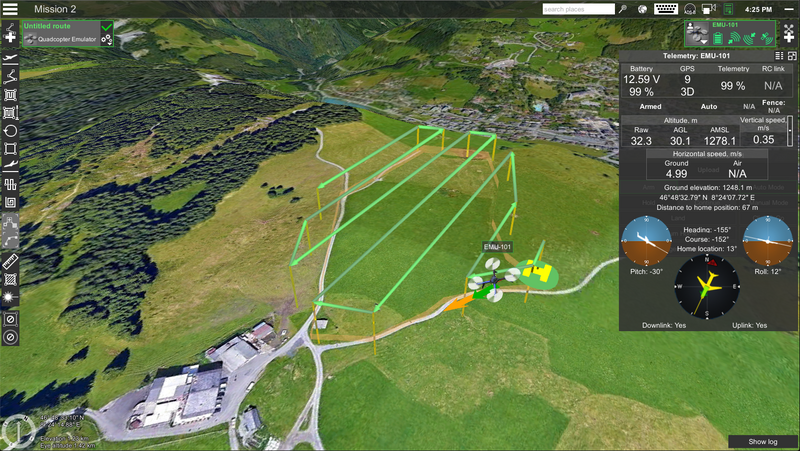Click the Show log button
This screenshot has width=800, height=451.
pos(762,441)
